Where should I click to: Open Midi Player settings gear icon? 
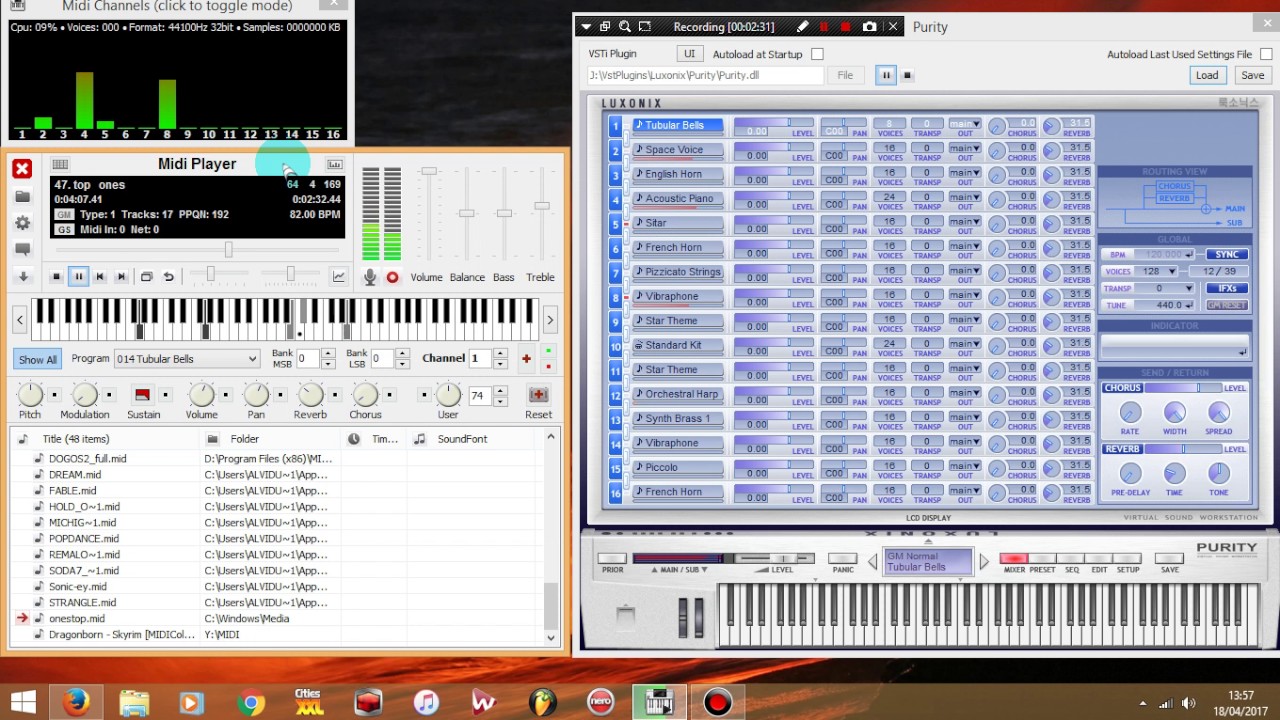tap(22, 223)
